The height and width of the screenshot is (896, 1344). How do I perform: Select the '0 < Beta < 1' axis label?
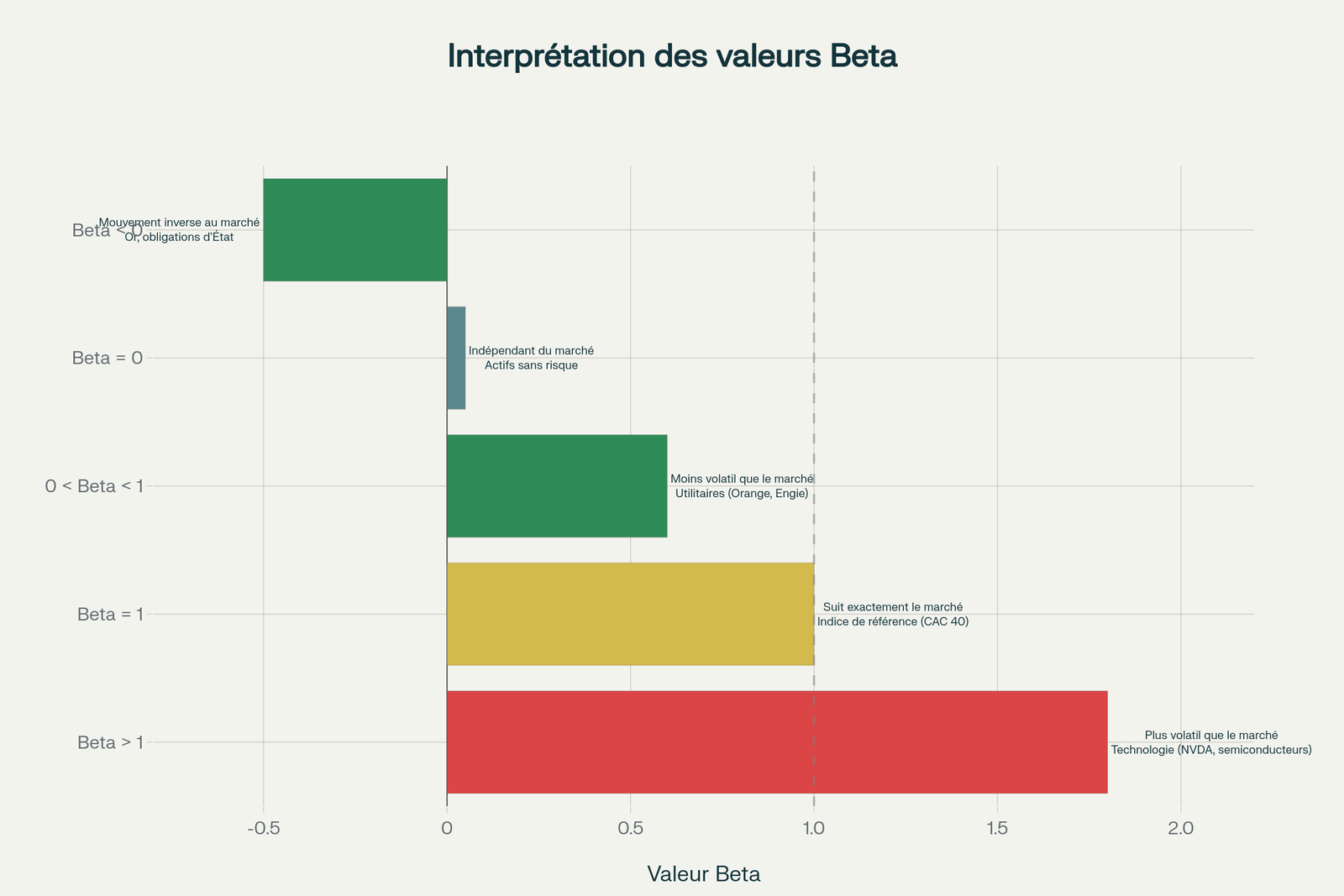point(94,486)
